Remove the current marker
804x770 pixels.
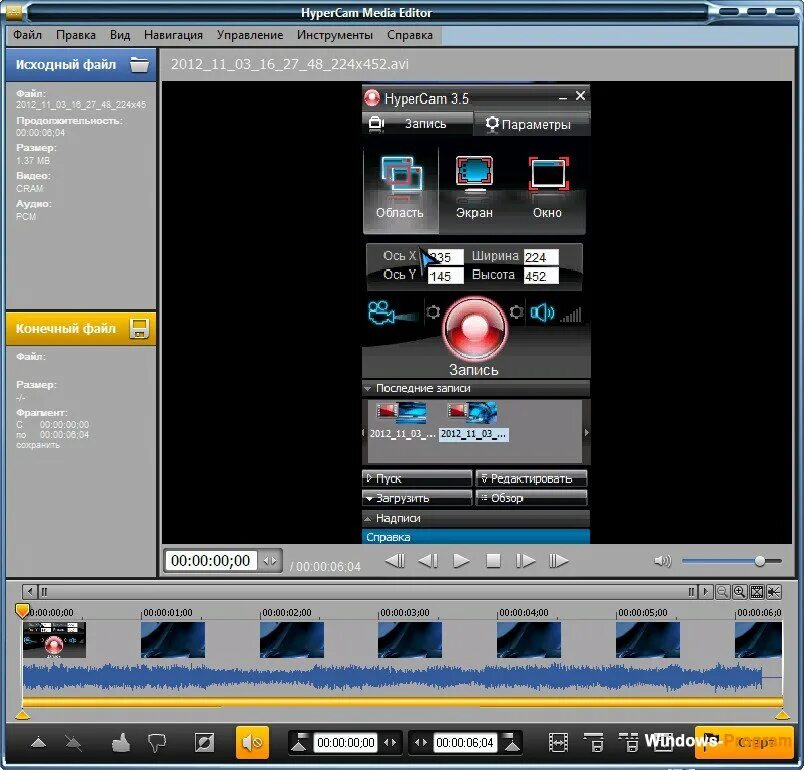tap(73, 742)
